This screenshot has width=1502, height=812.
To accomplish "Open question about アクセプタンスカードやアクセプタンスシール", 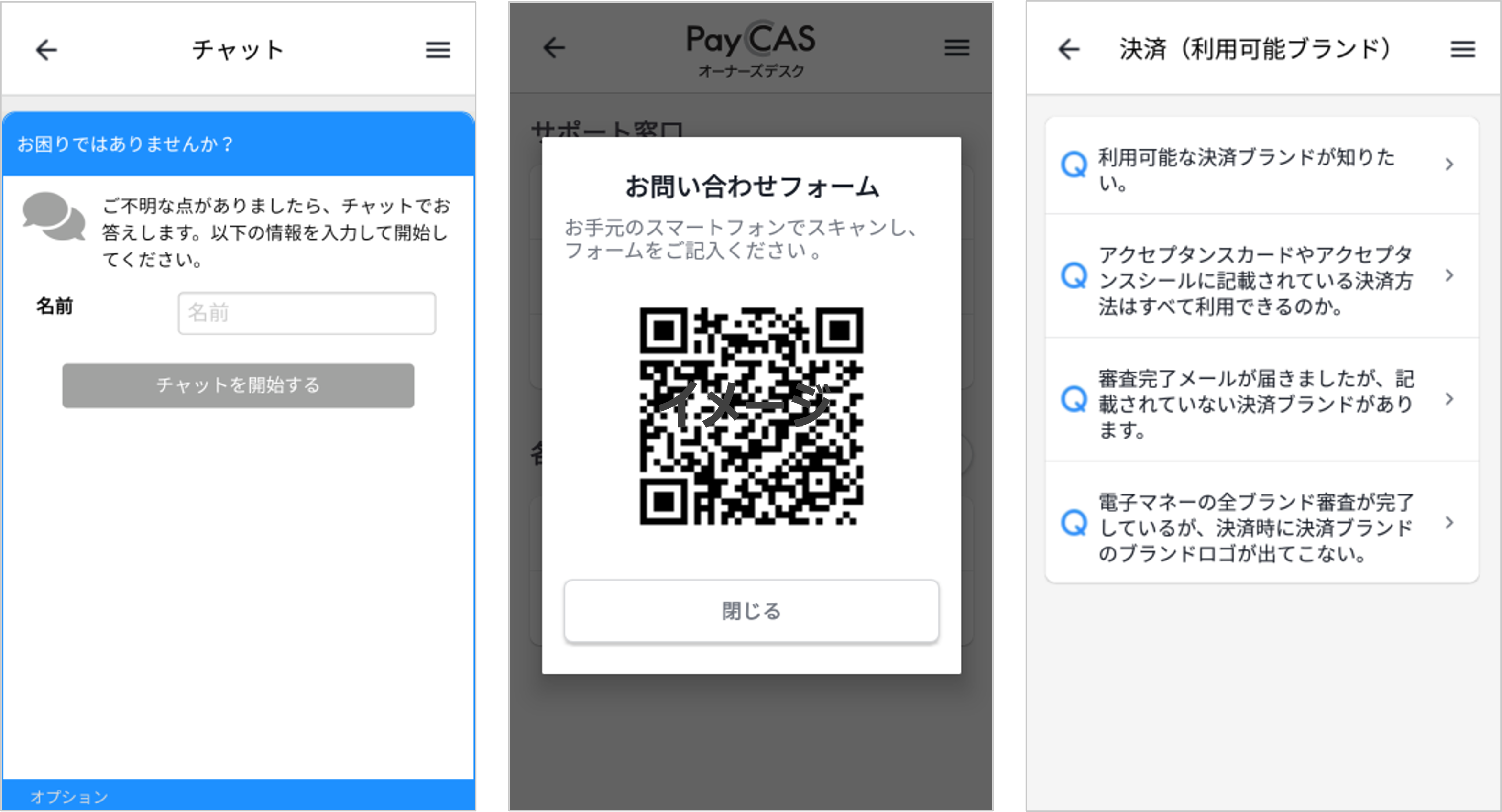I will 1262,276.
